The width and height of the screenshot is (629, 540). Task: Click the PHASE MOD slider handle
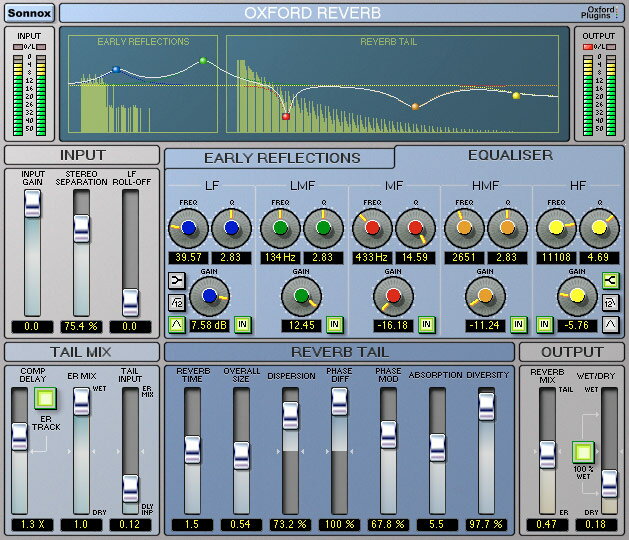coord(388,434)
